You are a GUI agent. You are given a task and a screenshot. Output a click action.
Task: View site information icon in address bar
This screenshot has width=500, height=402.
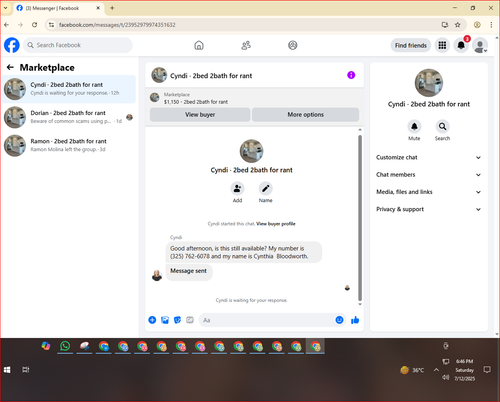(x=51, y=25)
